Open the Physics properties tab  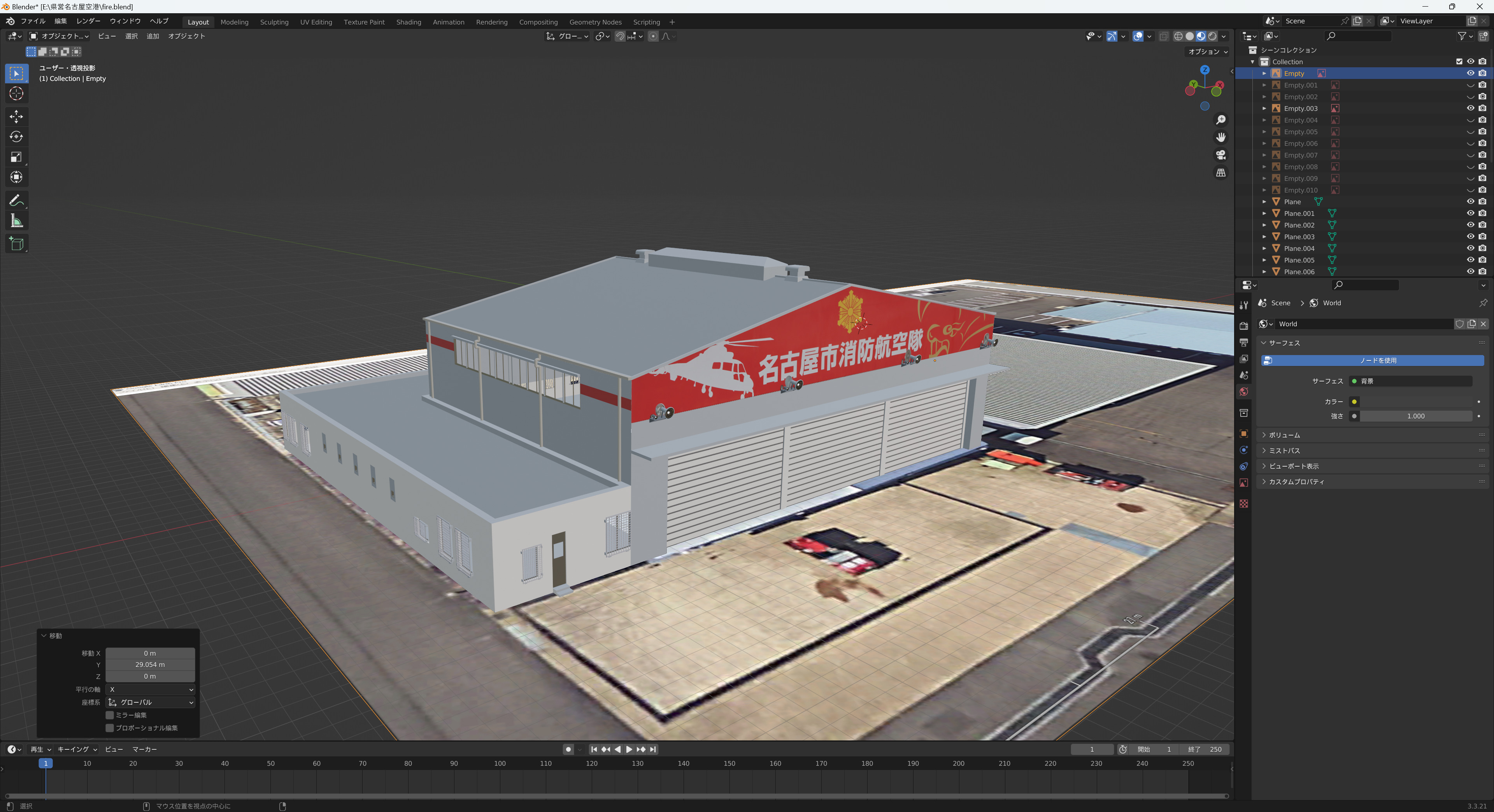pyautogui.click(x=1243, y=450)
